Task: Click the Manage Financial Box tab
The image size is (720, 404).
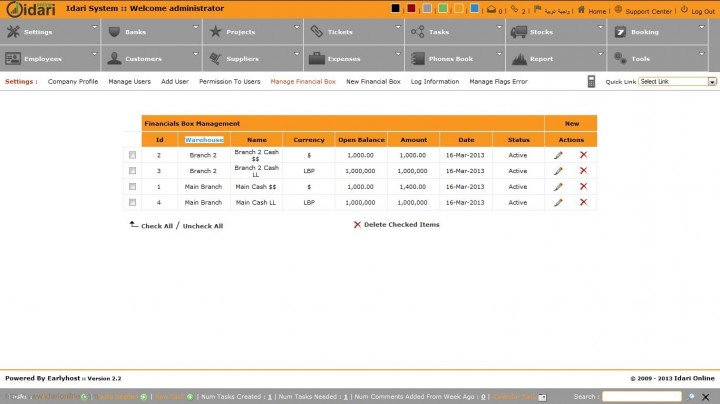Action: pyautogui.click(x=303, y=81)
